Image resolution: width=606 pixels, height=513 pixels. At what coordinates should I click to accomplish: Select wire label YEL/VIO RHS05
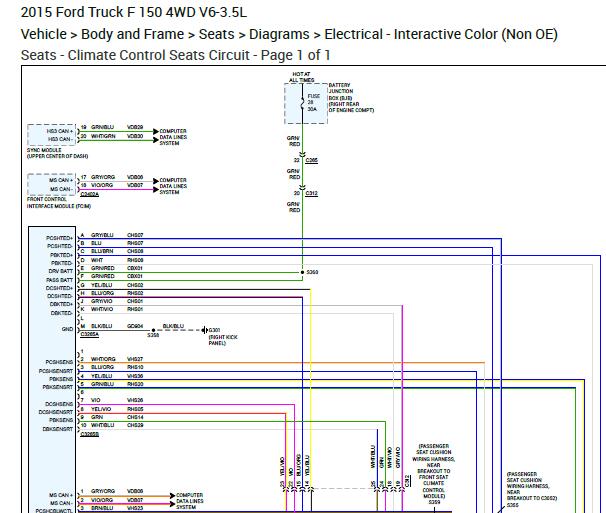[x=117, y=409]
